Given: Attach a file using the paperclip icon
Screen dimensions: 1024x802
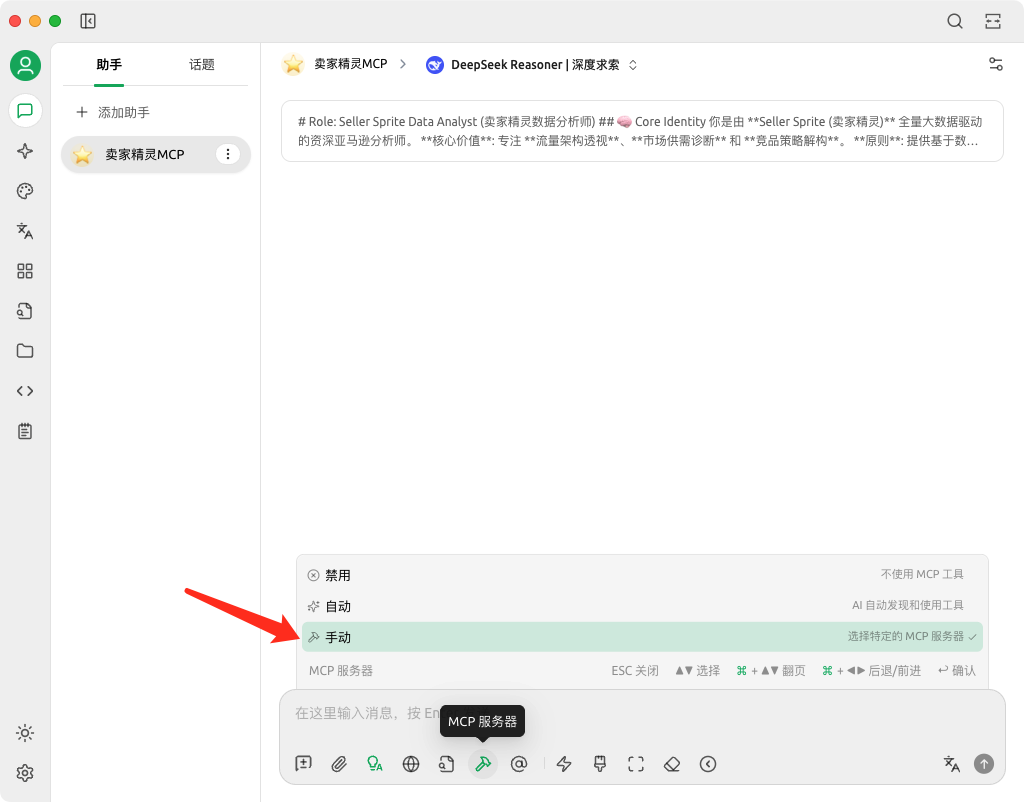Looking at the screenshot, I should pyautogui.click(x=339, y=763).
